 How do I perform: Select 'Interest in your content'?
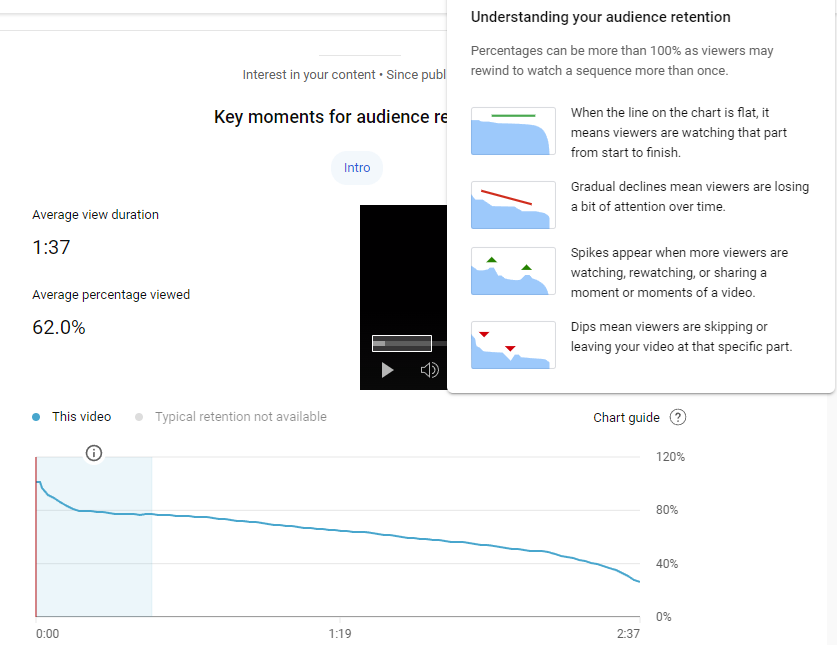pyautogui.click(x=302, y=73)
